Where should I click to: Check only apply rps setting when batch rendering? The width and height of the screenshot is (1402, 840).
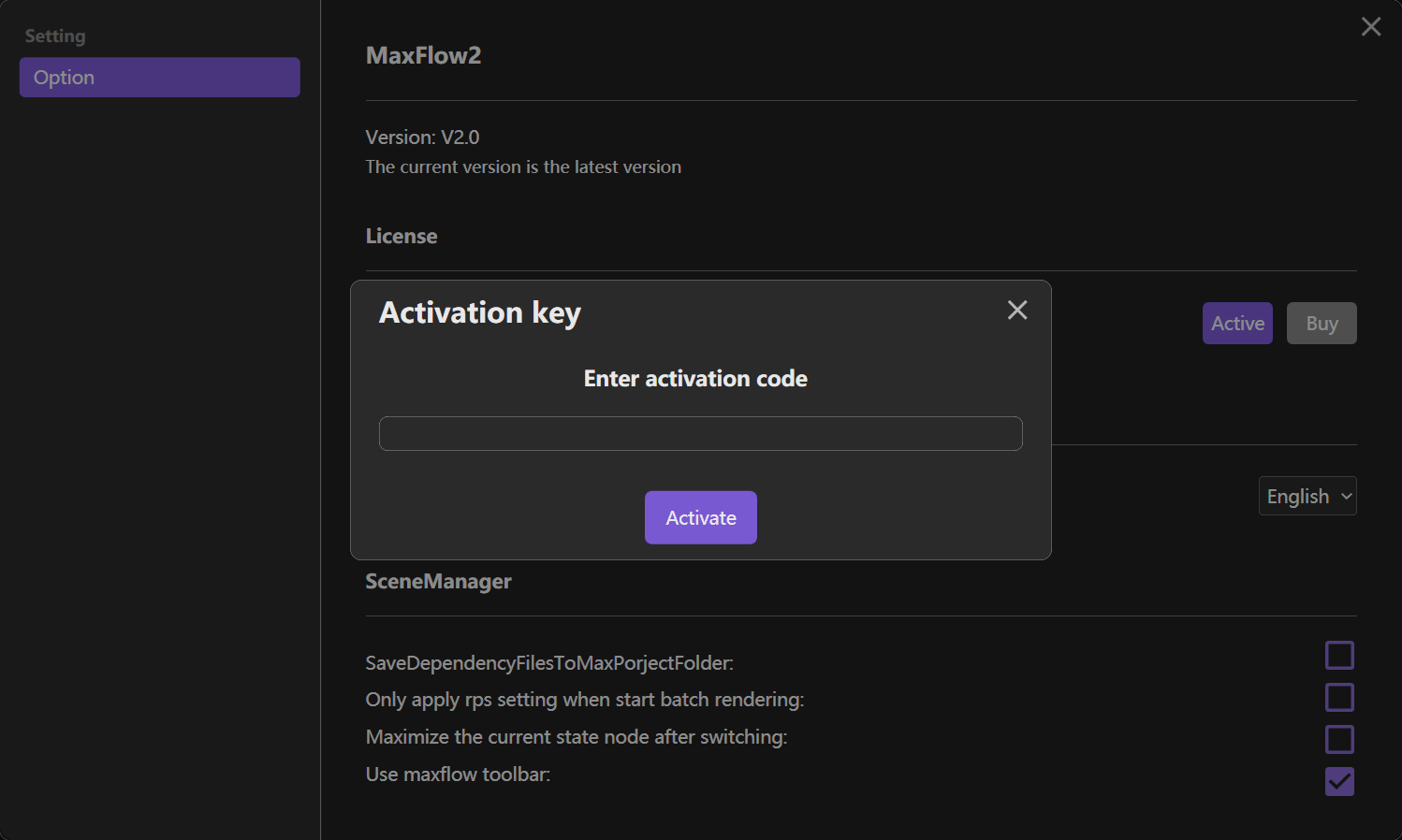[x=1339, y=697]
